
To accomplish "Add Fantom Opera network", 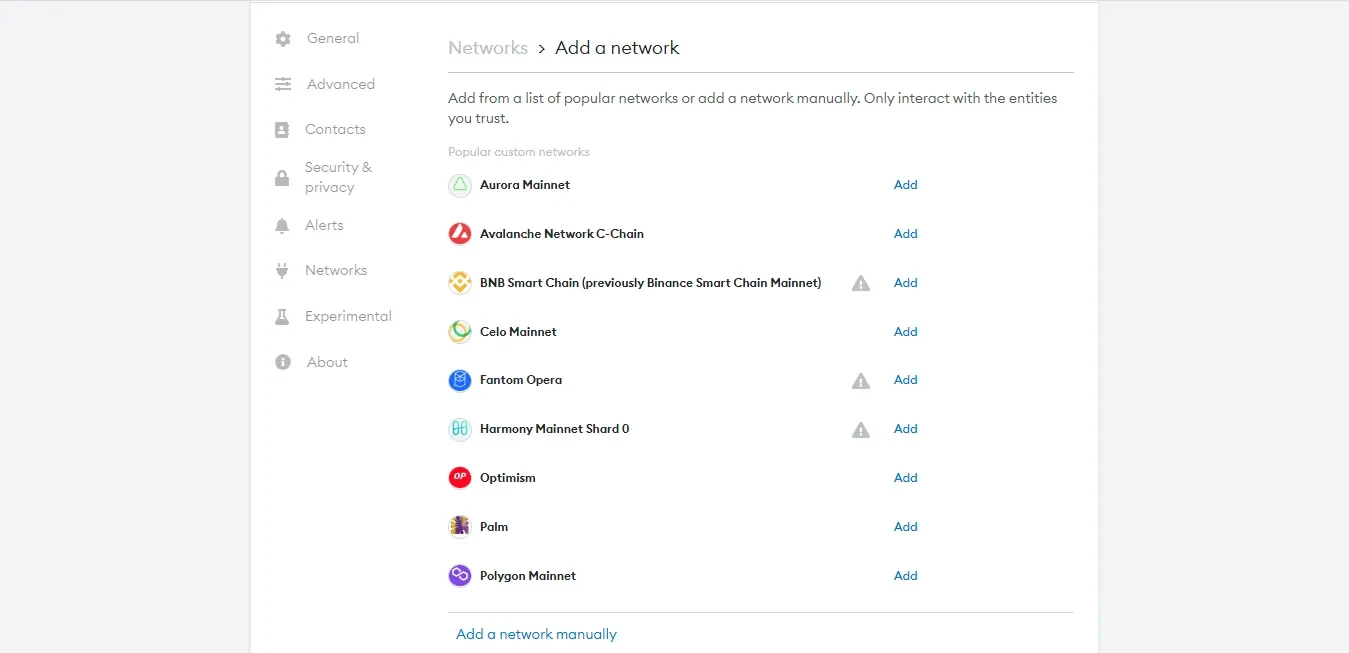I will (x=906, y=380).
